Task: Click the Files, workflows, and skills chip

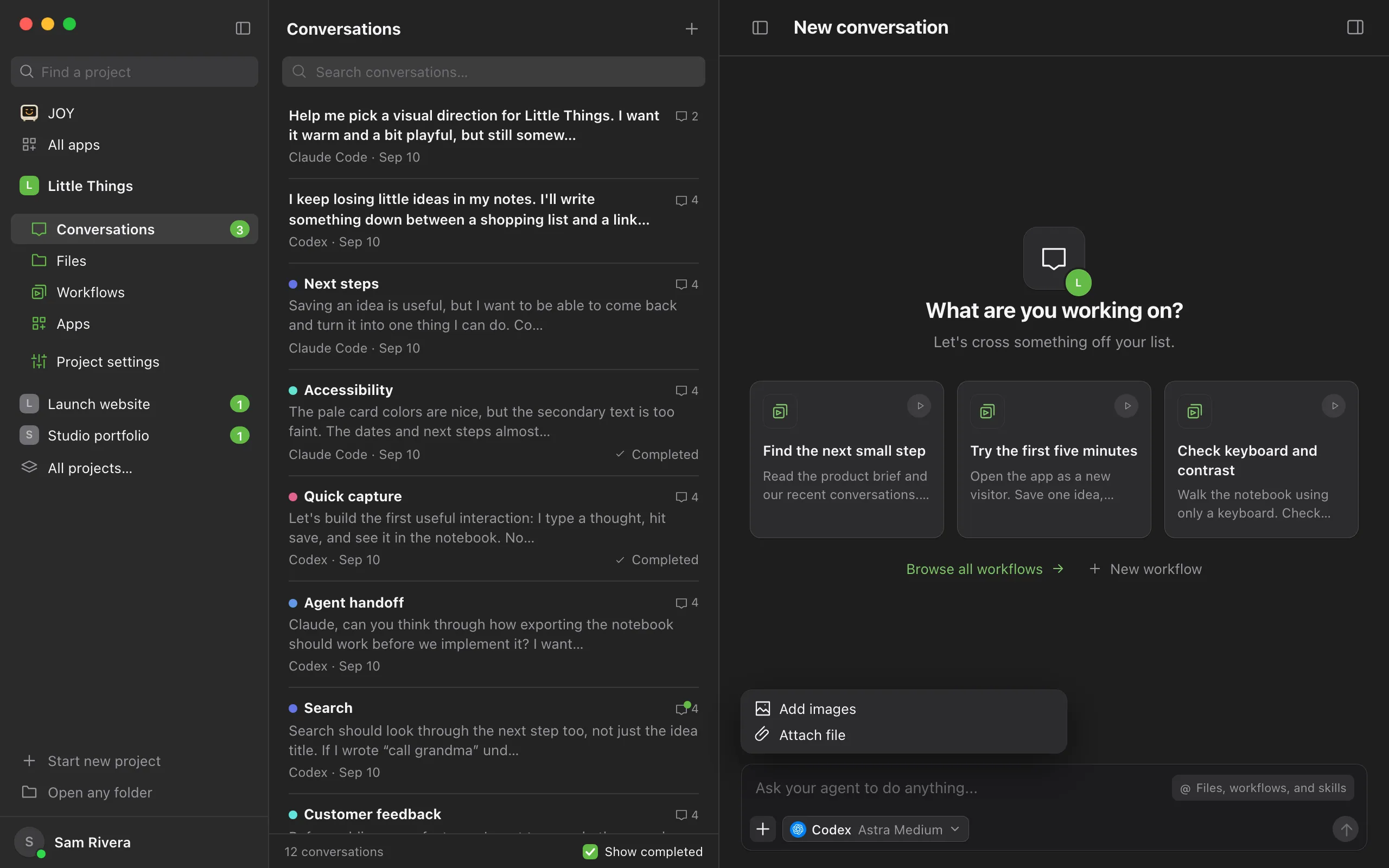Action: (1263, 788)
